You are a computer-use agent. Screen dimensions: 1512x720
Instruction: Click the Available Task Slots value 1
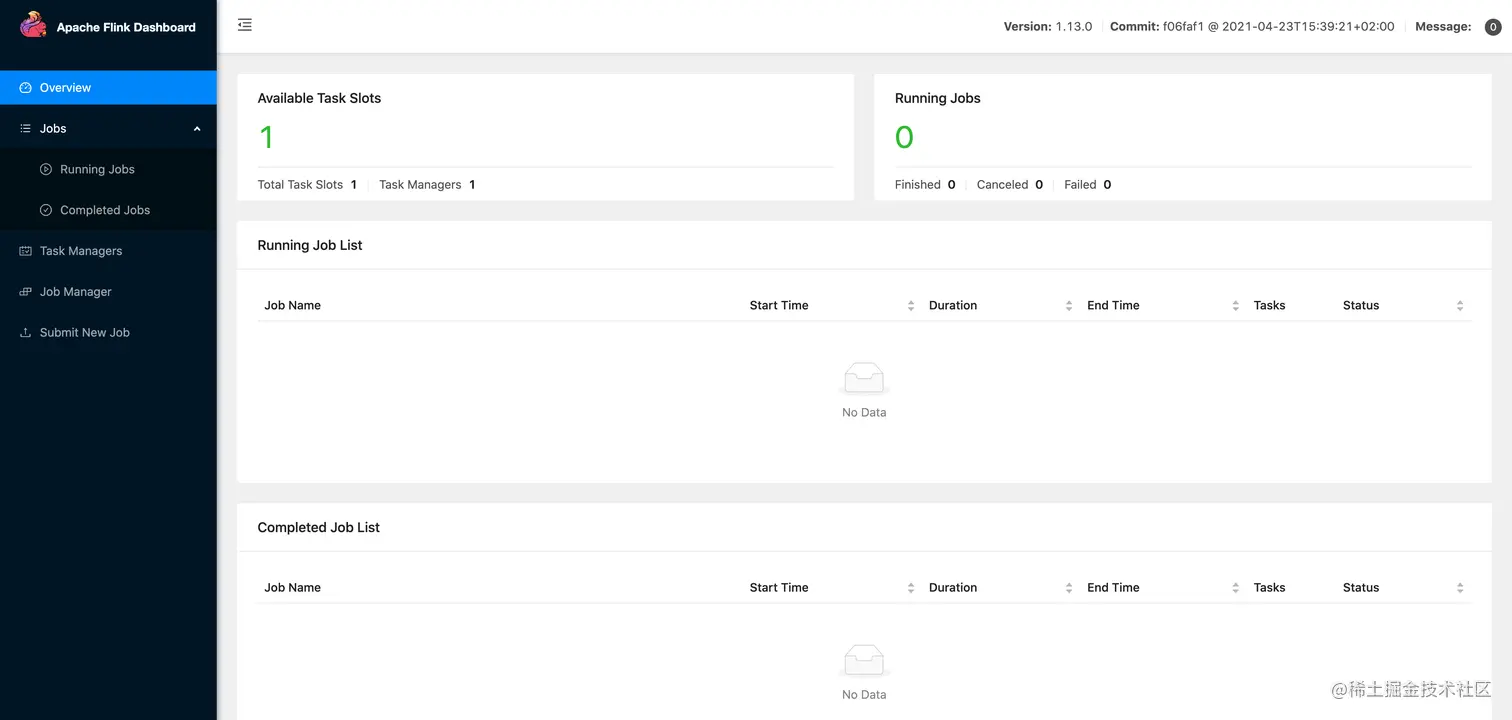coord(266,137)
